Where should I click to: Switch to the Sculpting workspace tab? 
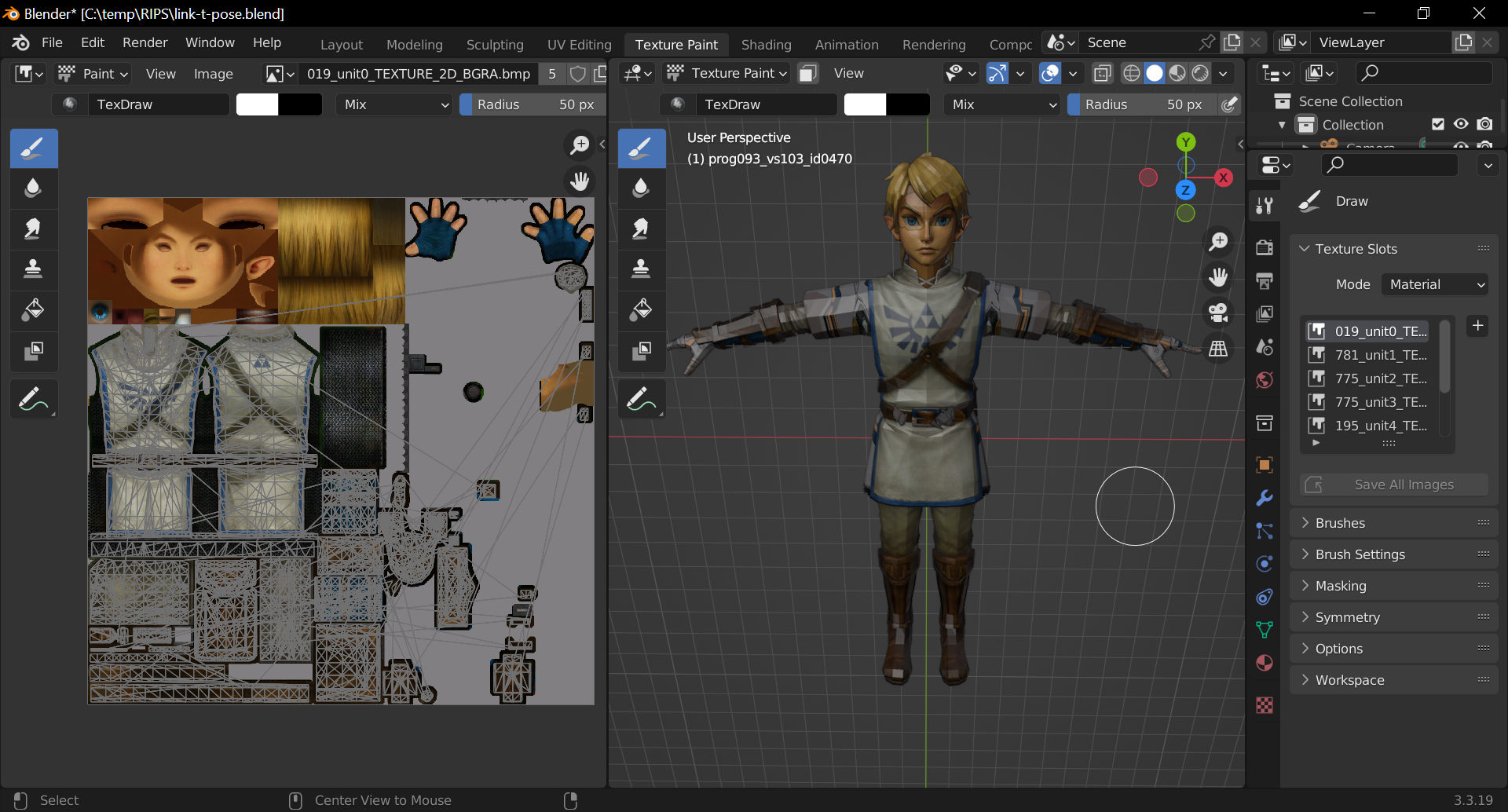point(495,45)
